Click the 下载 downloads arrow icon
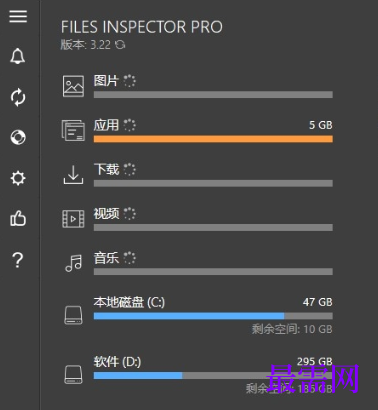 [73, 174]
